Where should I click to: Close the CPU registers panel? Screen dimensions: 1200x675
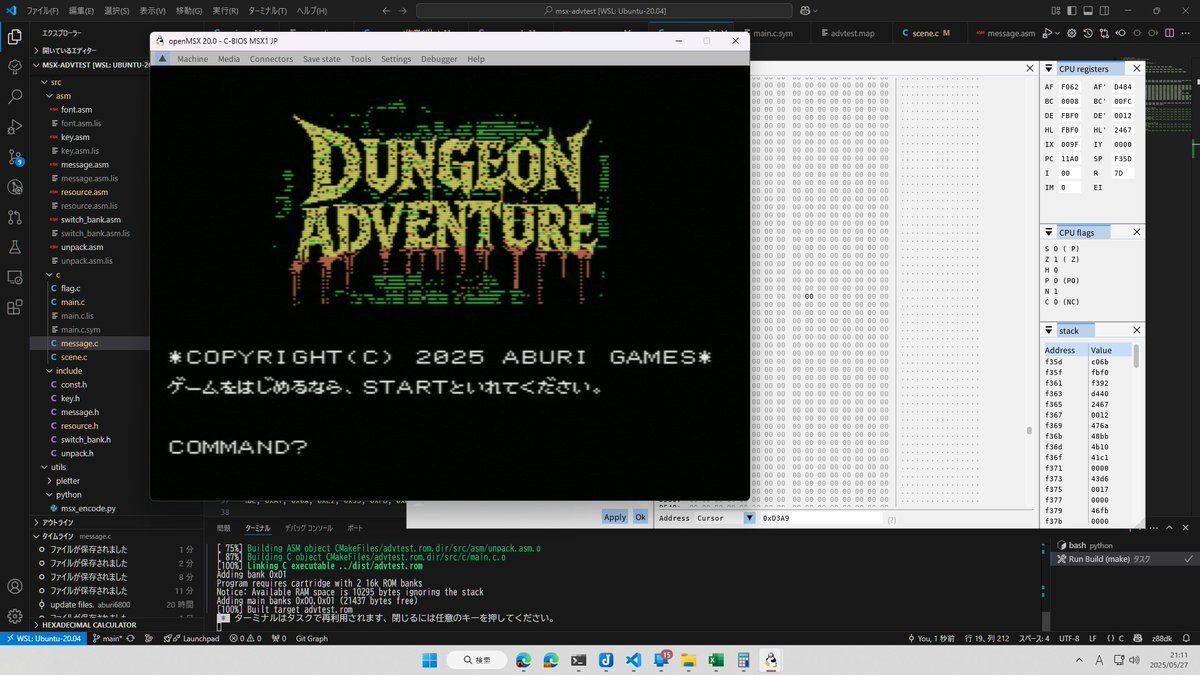(1136, 69)
